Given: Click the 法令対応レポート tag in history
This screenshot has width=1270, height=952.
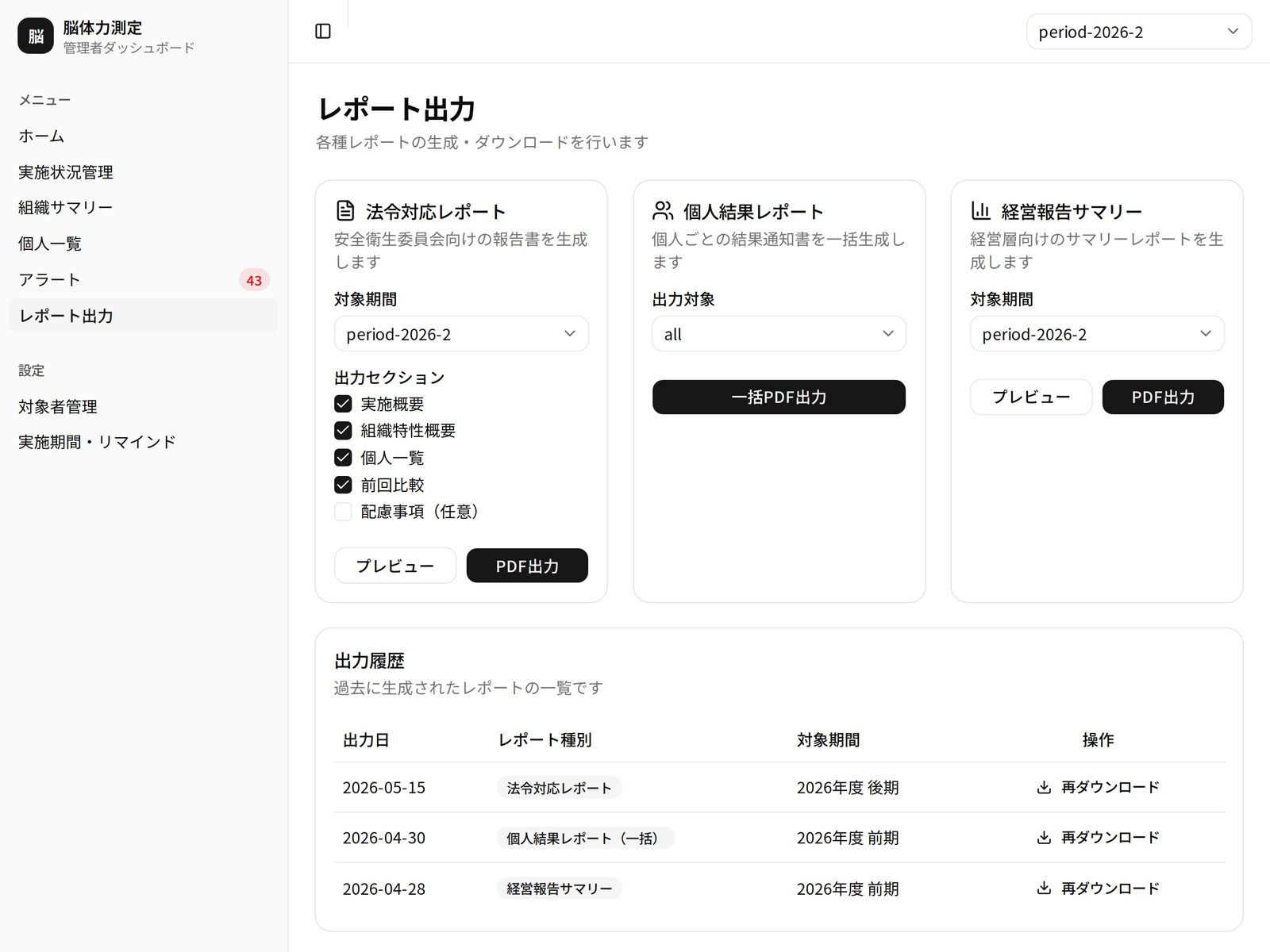Looking at the screenshot, I should [x=560, y=788].
